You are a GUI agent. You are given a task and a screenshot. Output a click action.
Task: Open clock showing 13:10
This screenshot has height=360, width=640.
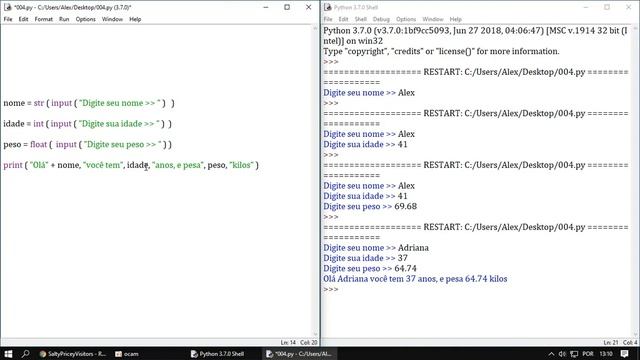coord(606,354)
